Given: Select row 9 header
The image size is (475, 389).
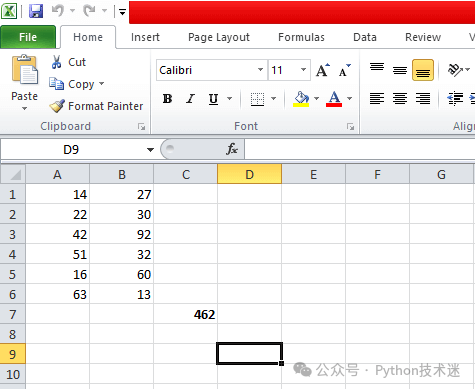Looking at the screenshot, I should coord(13,354).
